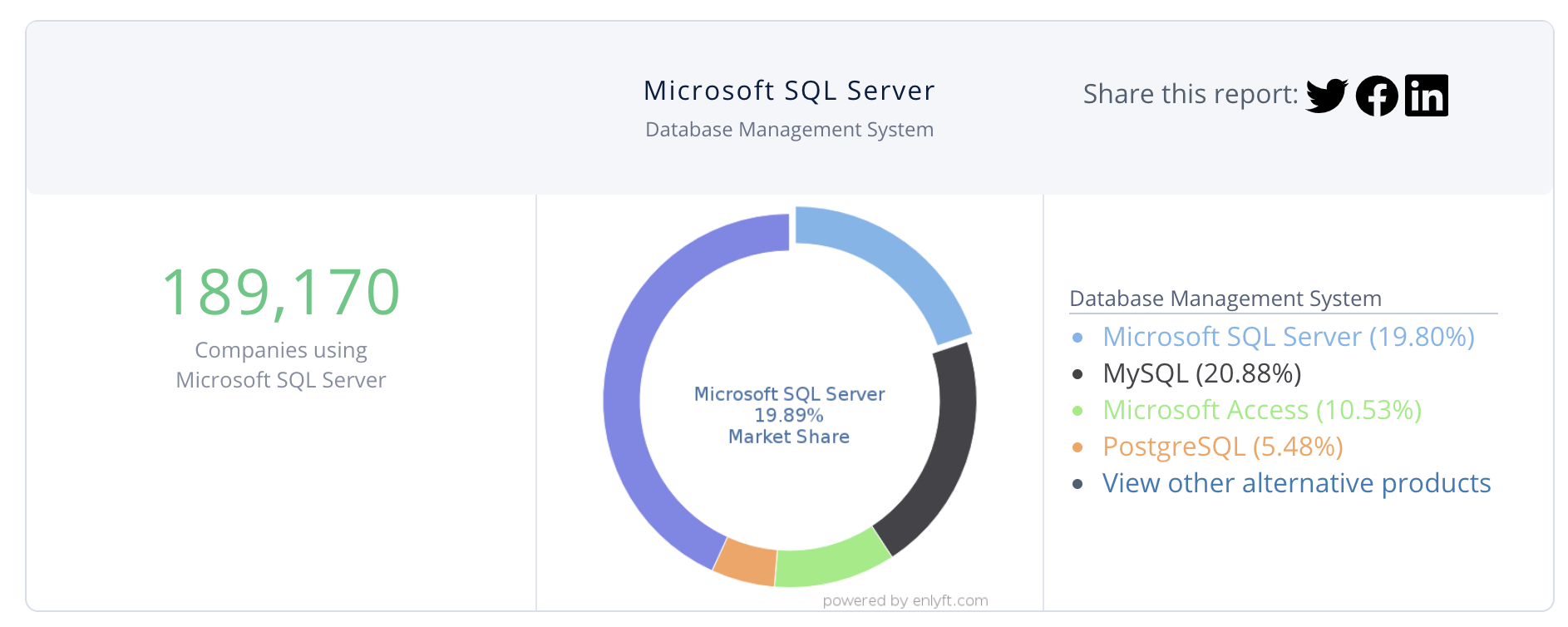Screen dimensions: 1568x627
Task: Click bullet beside View other alternative products
Action: pos(1077,484)
